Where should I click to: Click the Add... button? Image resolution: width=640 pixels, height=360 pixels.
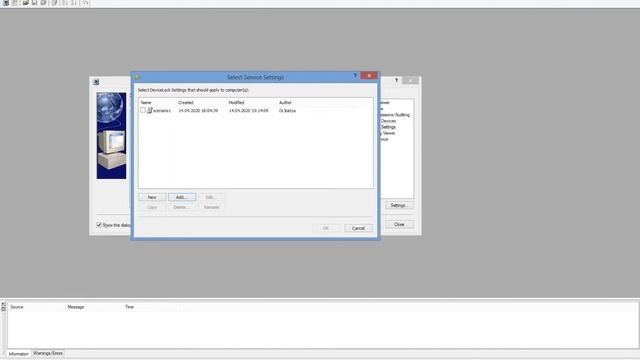click(182, 197)
